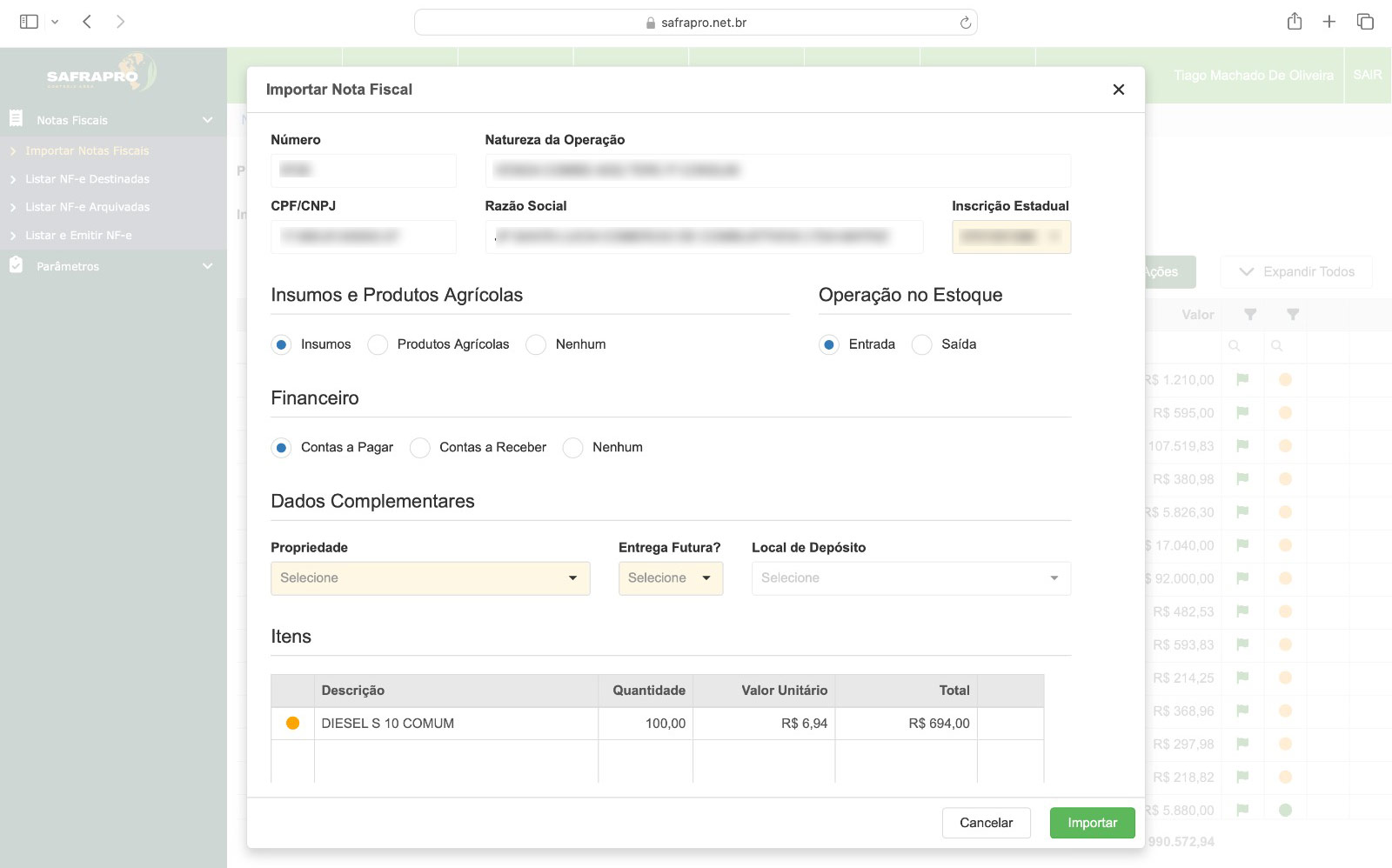Open Listar e Emitir NF-e menu item

point(78,236)
